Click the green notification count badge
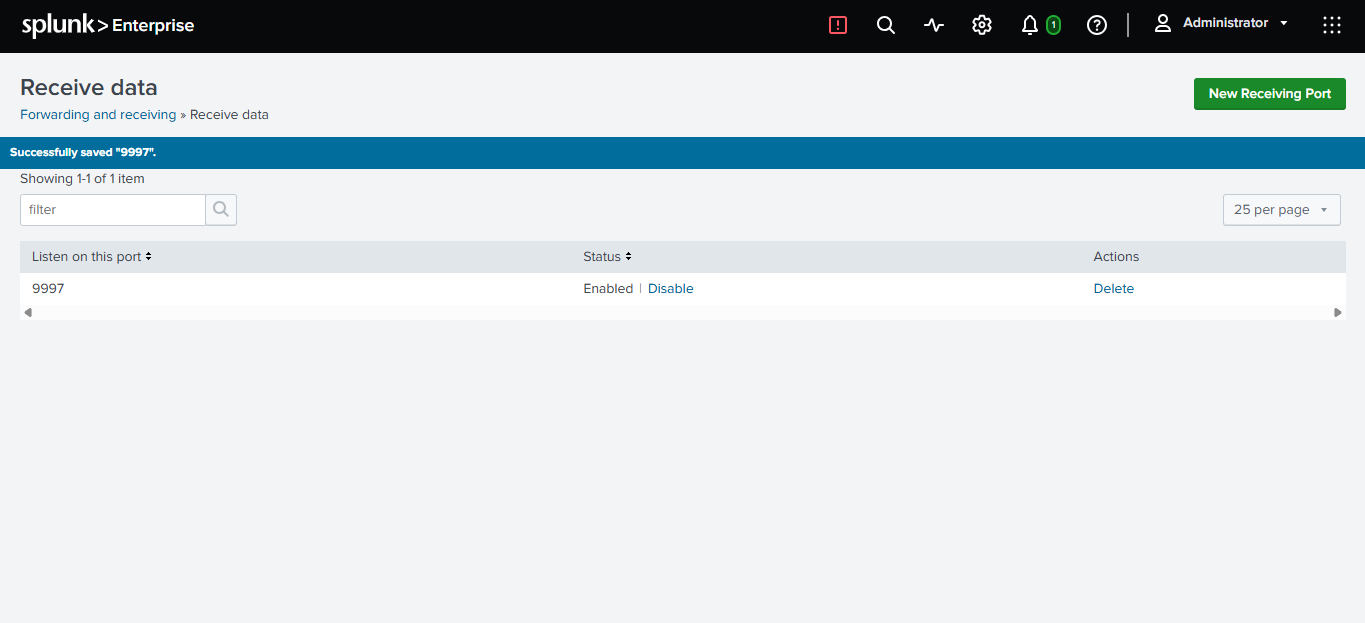 tap(1053, 25)
